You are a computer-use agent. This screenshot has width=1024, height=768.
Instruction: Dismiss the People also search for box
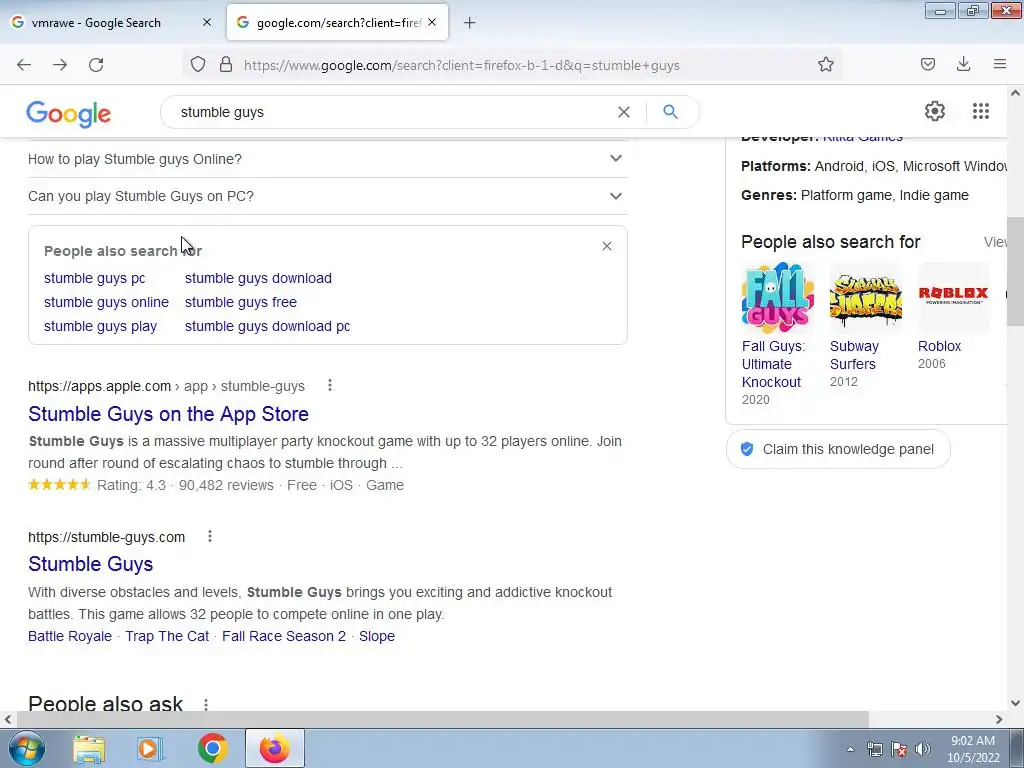click(607, 246)
